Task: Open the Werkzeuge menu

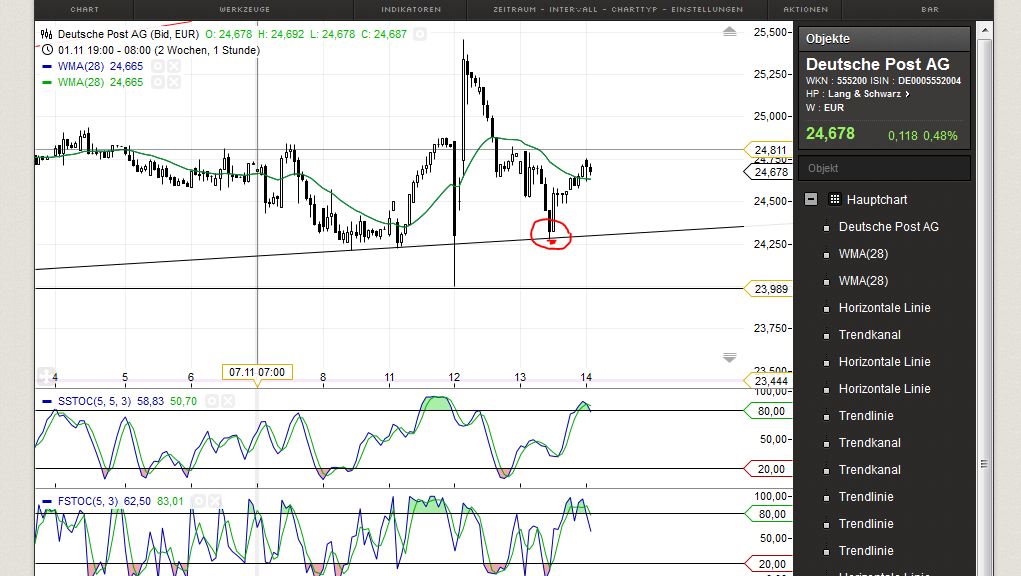Action: (x=244, y=9)
